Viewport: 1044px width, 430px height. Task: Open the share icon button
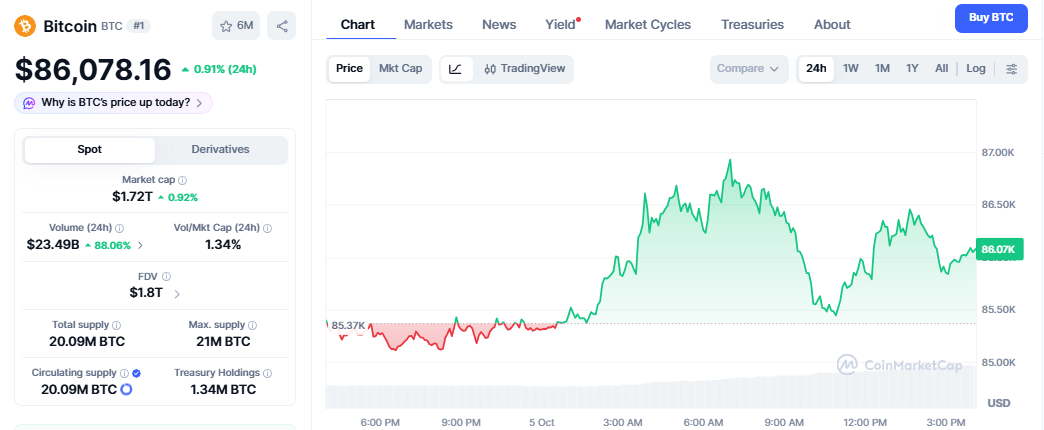tap(282, 26)
